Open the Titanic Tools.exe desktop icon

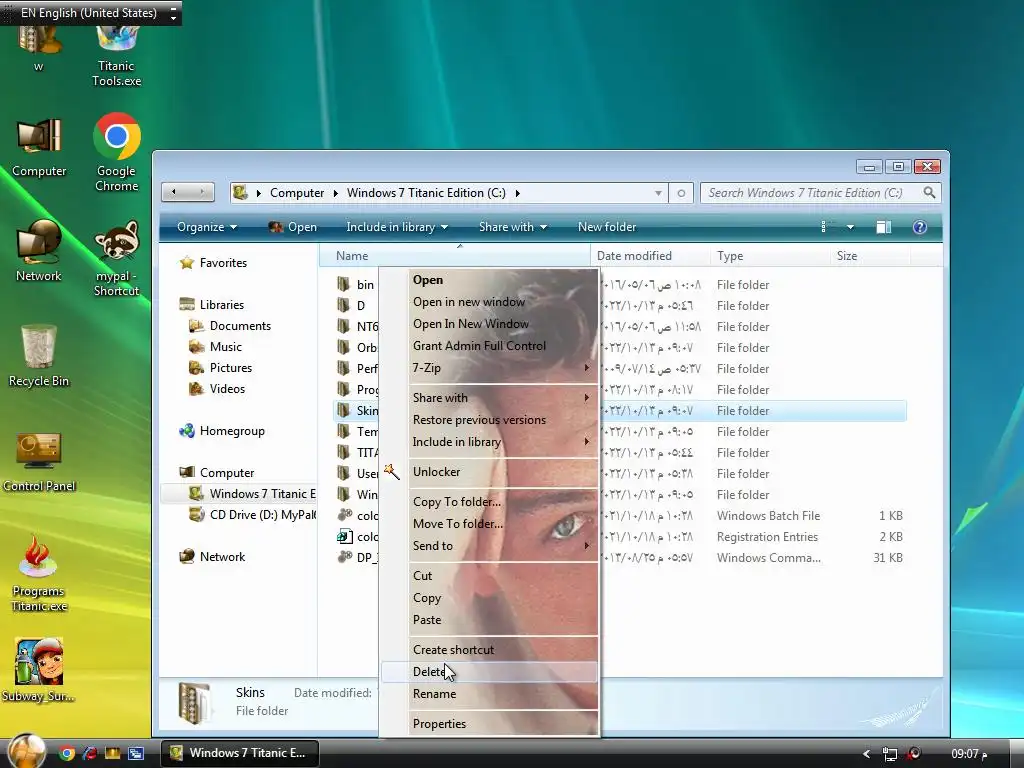pyautogui.click(x=117, y=57)
